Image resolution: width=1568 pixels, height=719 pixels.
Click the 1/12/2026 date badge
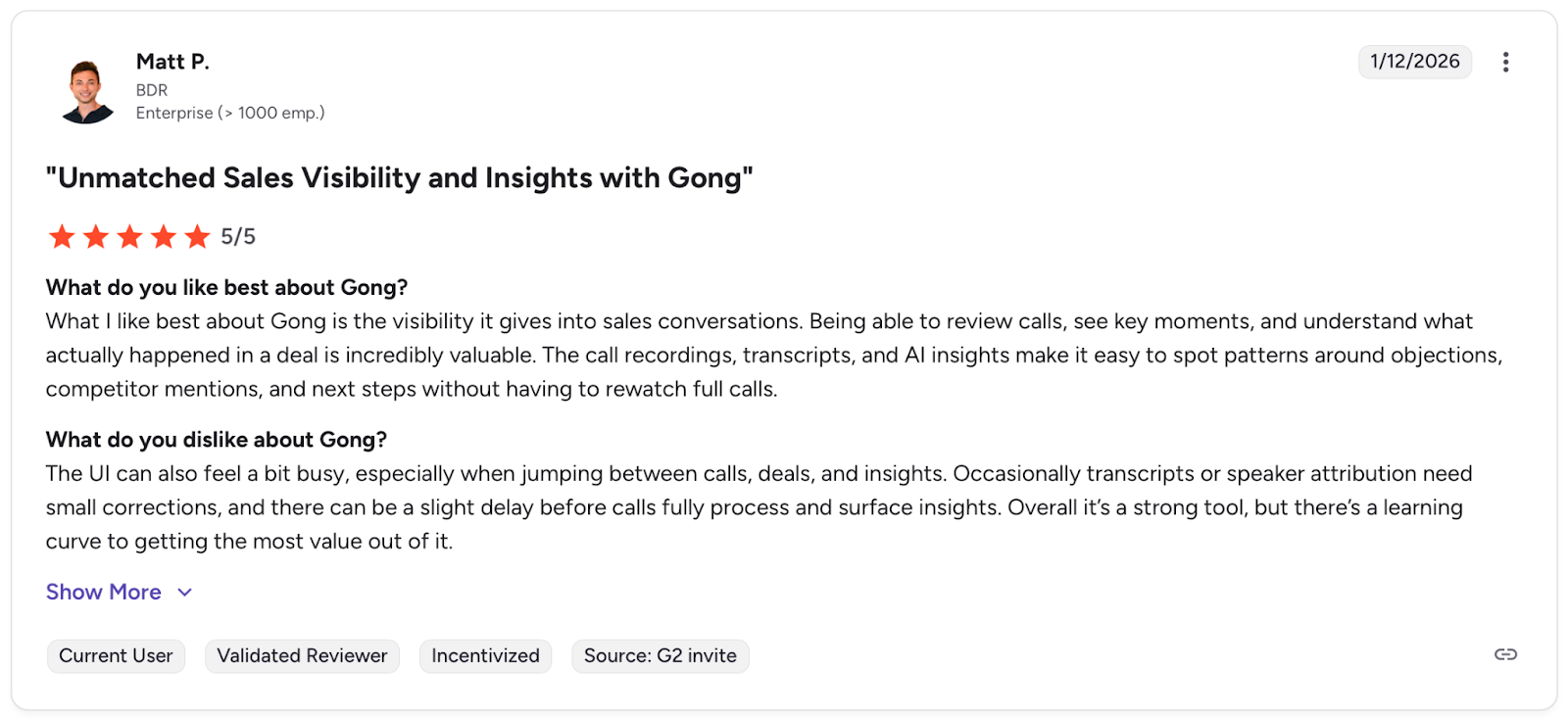[x=1414, y=62]
